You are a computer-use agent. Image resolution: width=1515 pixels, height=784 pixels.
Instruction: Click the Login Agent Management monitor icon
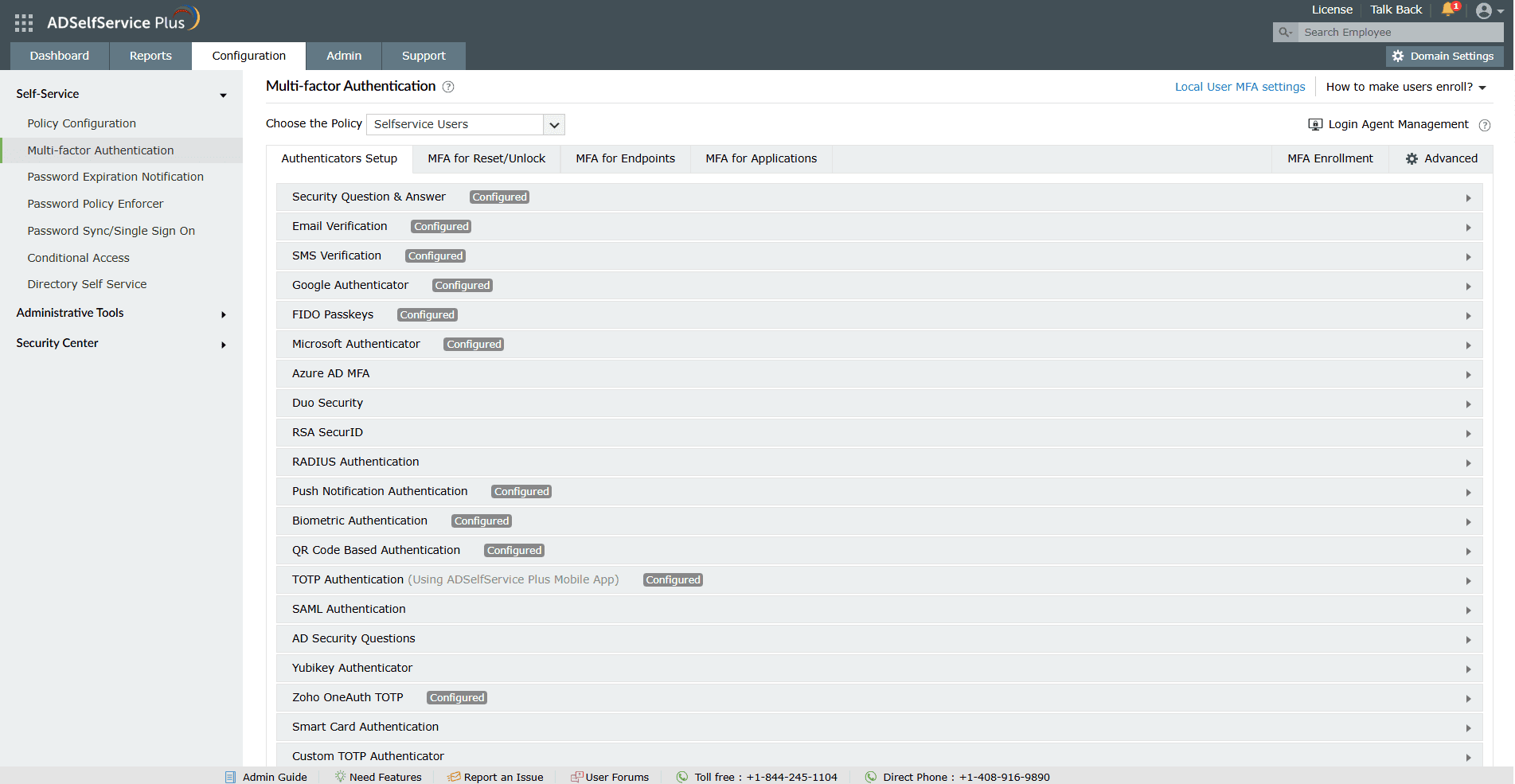click(x=1315, y=125)
